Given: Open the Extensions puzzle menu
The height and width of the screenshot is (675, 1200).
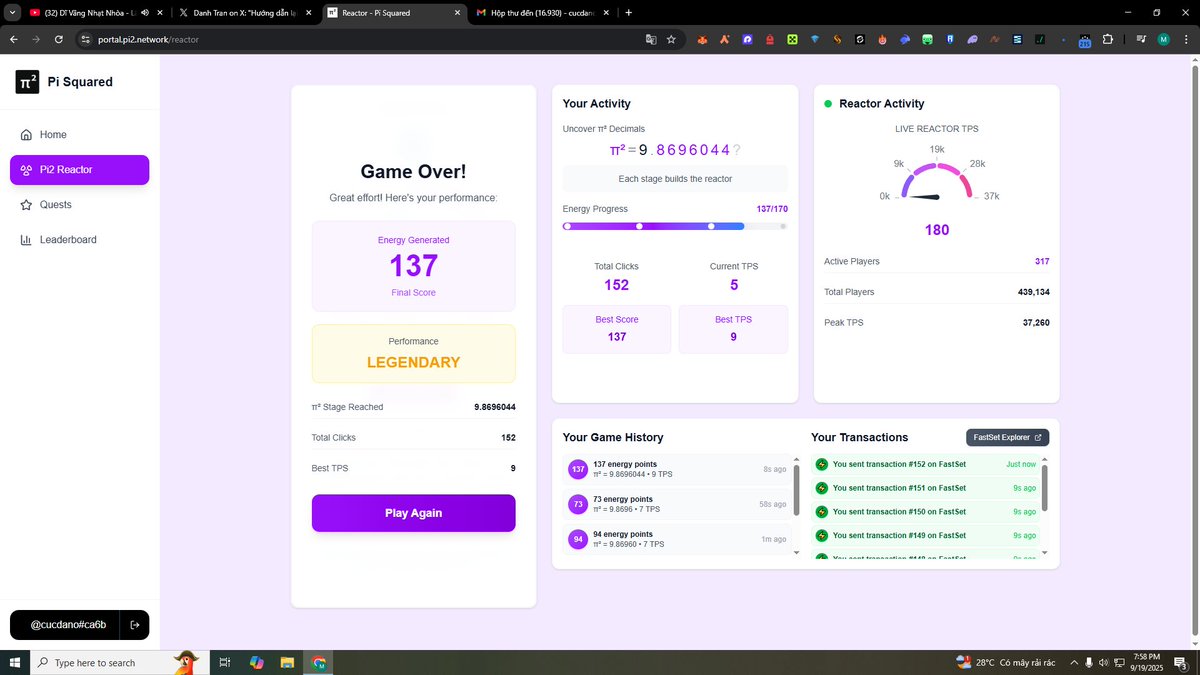Looking at the screenshot, I should [x=1108, y=39].
